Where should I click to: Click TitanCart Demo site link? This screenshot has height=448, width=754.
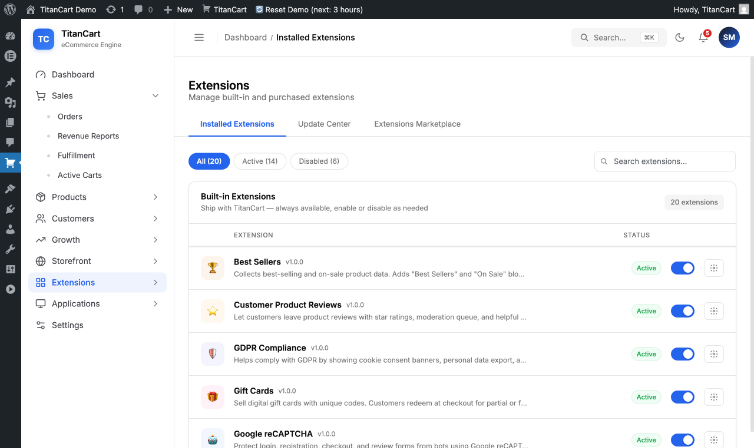[61, 10]
